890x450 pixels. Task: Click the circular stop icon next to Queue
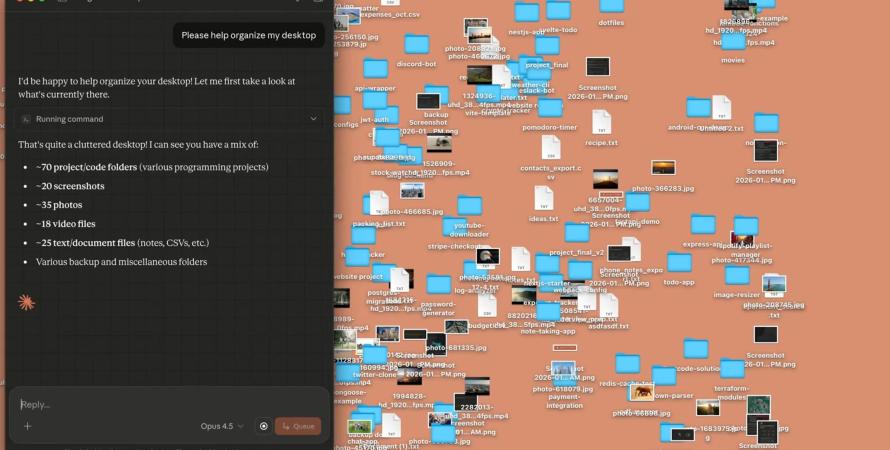[x=263, y=426]
